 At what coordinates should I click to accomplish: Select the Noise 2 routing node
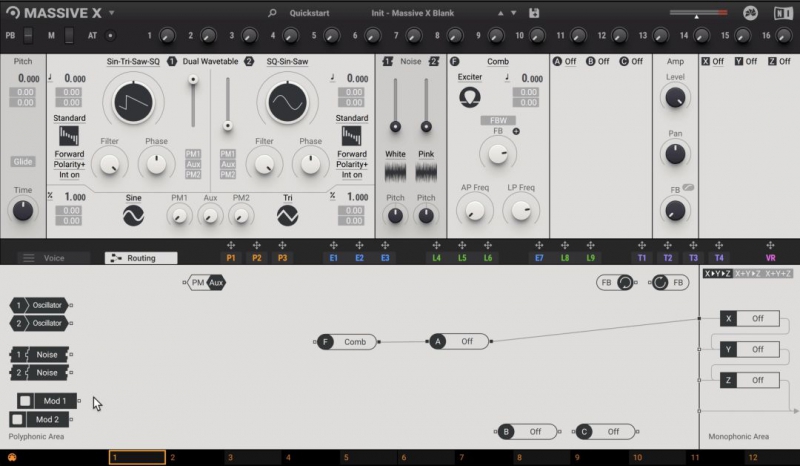[x=39, y=373]
